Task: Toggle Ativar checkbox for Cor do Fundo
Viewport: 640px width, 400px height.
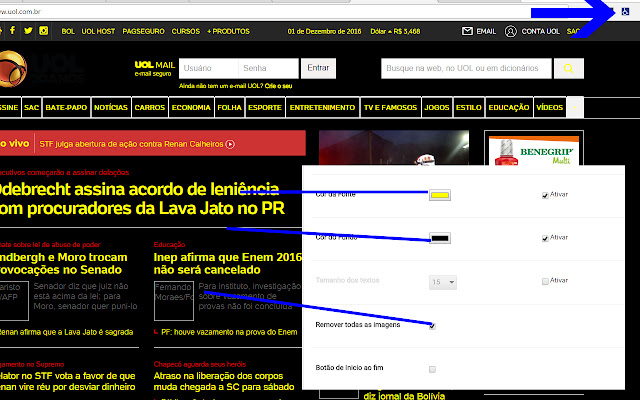Action: pos(545,238)
